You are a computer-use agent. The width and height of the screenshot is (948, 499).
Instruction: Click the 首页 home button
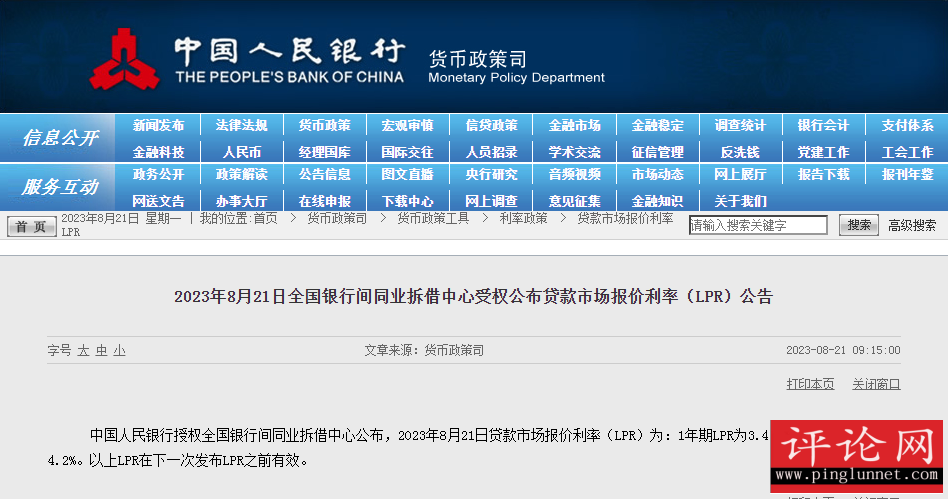pyautogui.click(x=31, y=226)
